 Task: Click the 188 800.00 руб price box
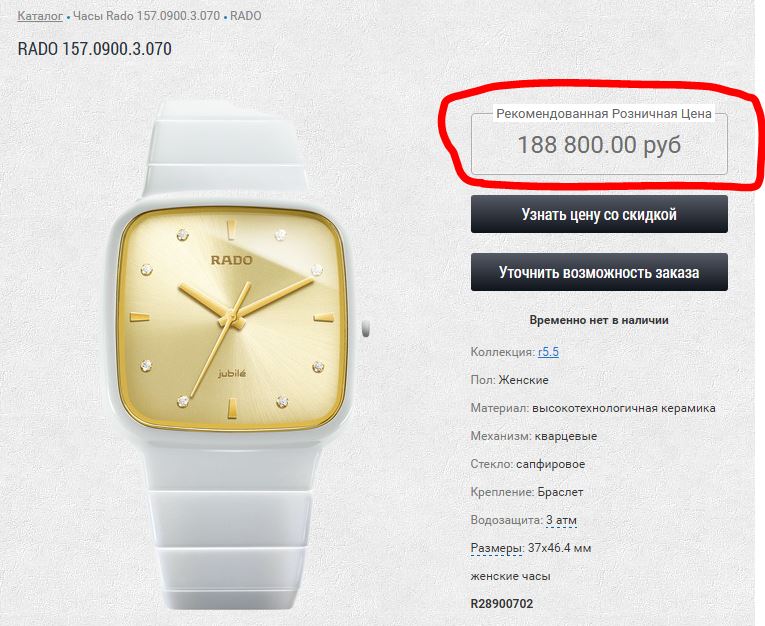[x=599, y=145]
